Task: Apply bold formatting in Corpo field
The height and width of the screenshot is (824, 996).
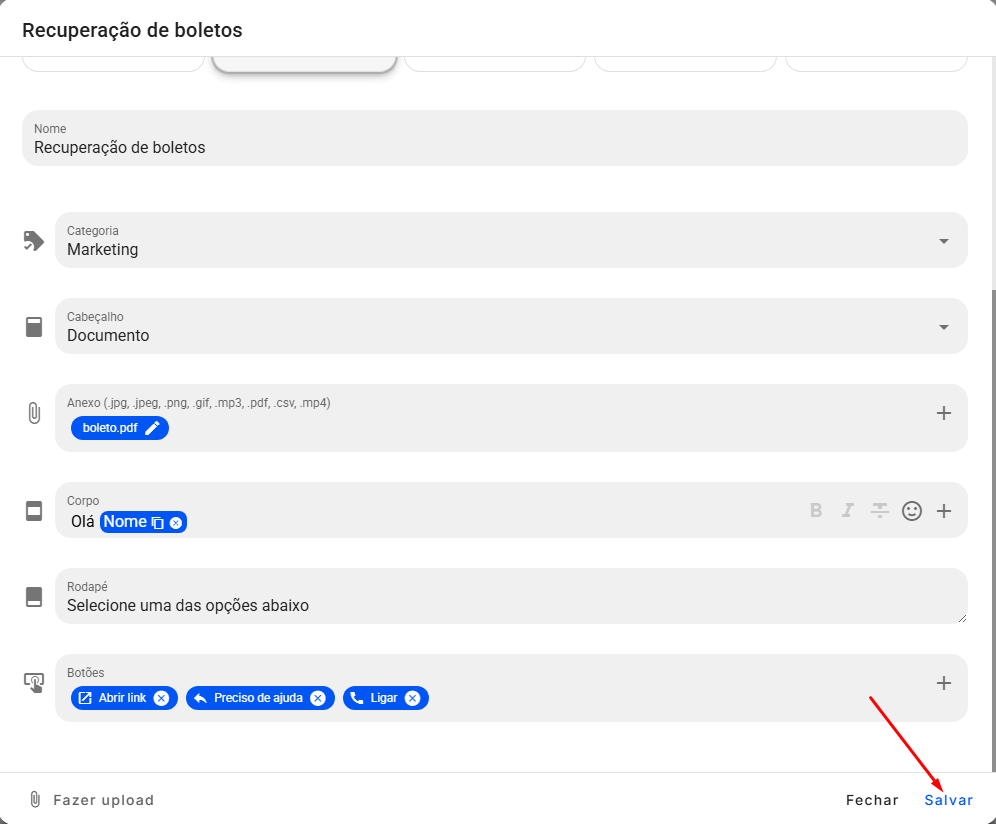Action: [x=816, y=510]
